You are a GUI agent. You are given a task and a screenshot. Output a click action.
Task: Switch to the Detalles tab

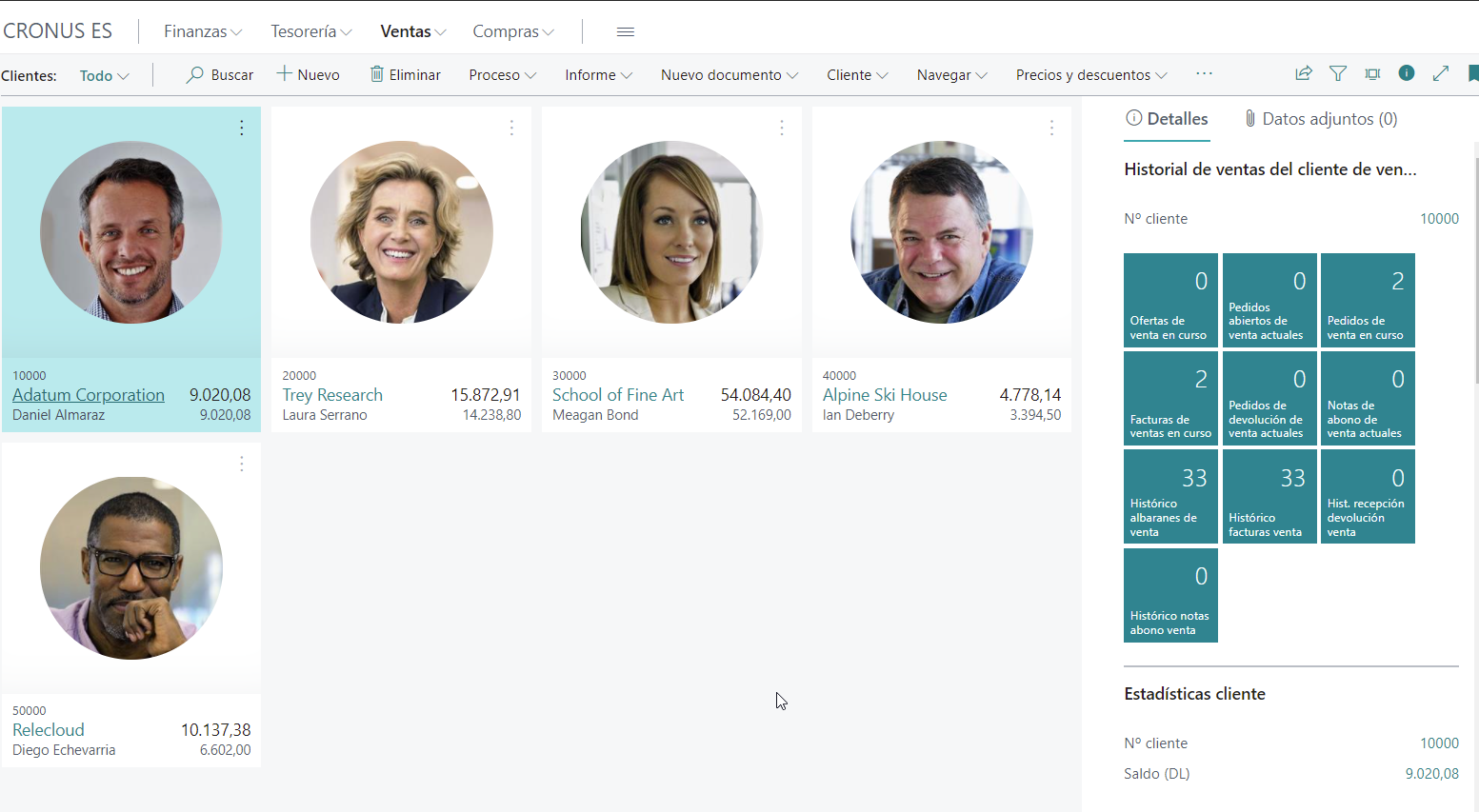point(1167,119)
